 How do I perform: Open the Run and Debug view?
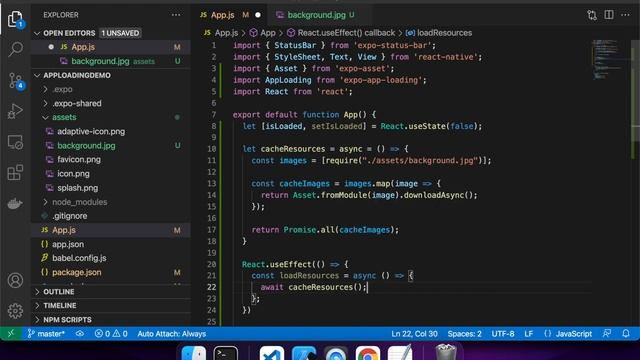[15, 111]
